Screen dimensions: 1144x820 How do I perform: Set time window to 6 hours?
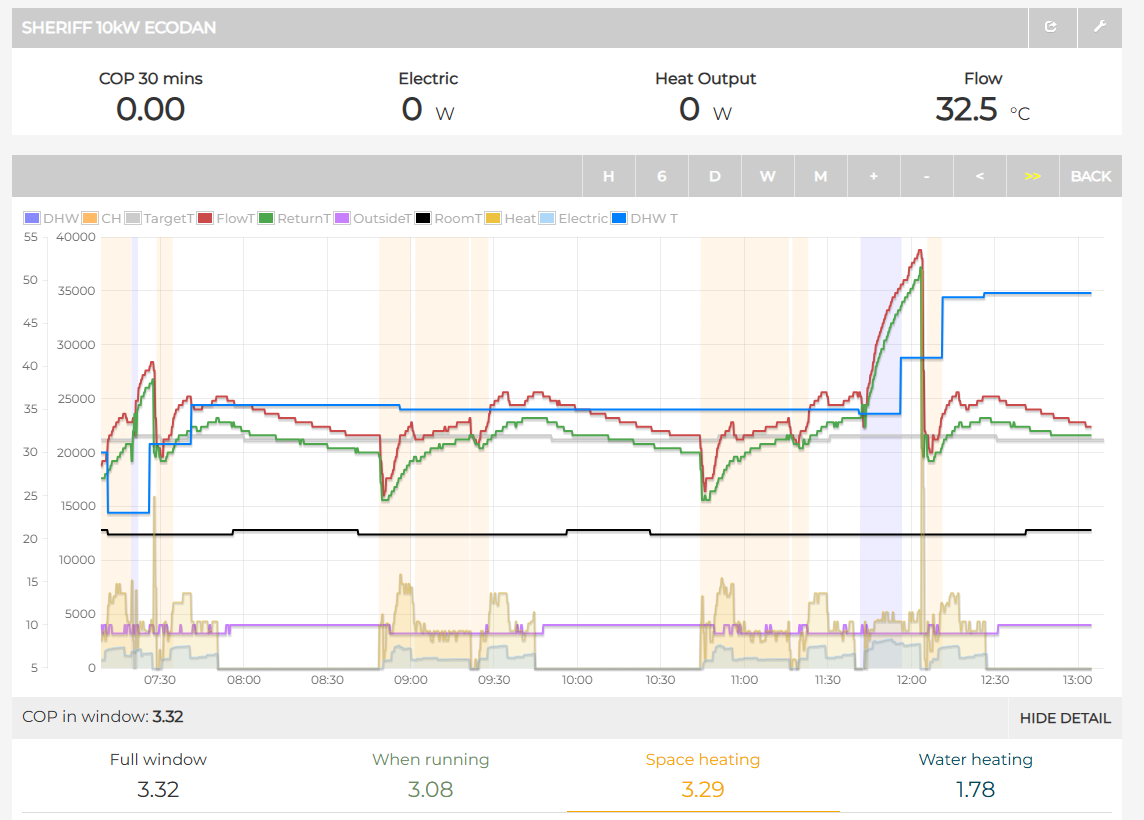(x=661, y=176)
